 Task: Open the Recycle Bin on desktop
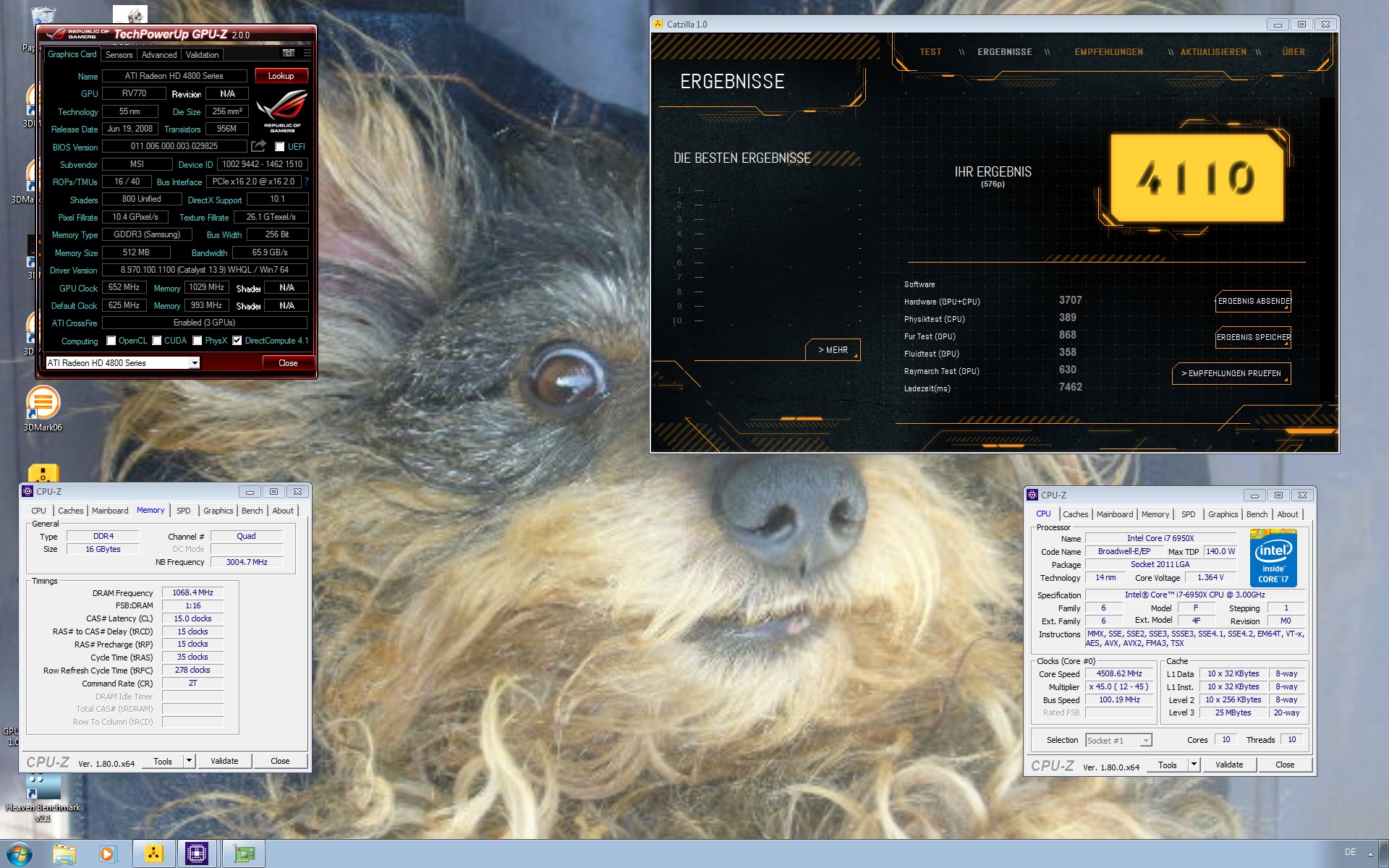[43, 16]
